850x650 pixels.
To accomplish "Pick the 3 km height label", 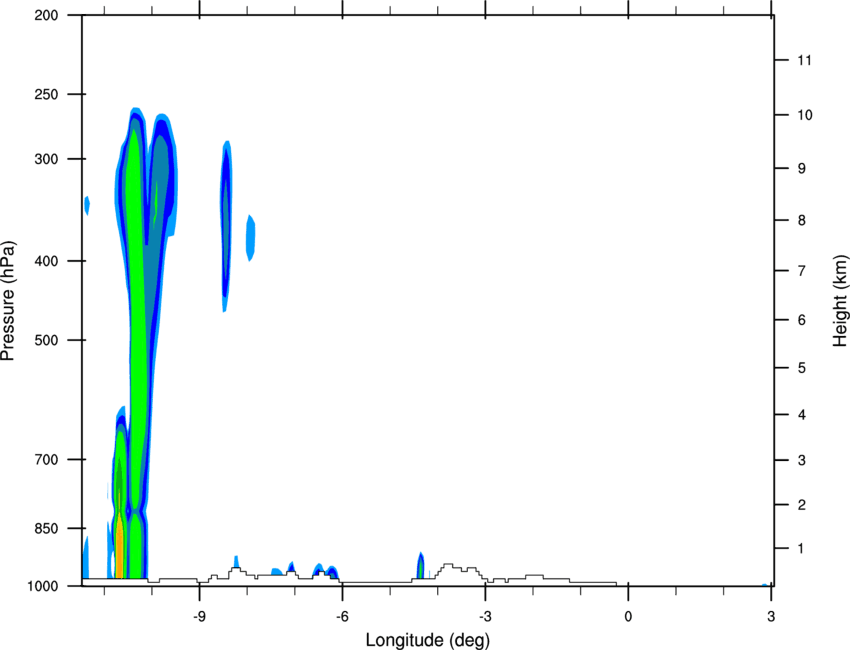I will click(801, 460).
